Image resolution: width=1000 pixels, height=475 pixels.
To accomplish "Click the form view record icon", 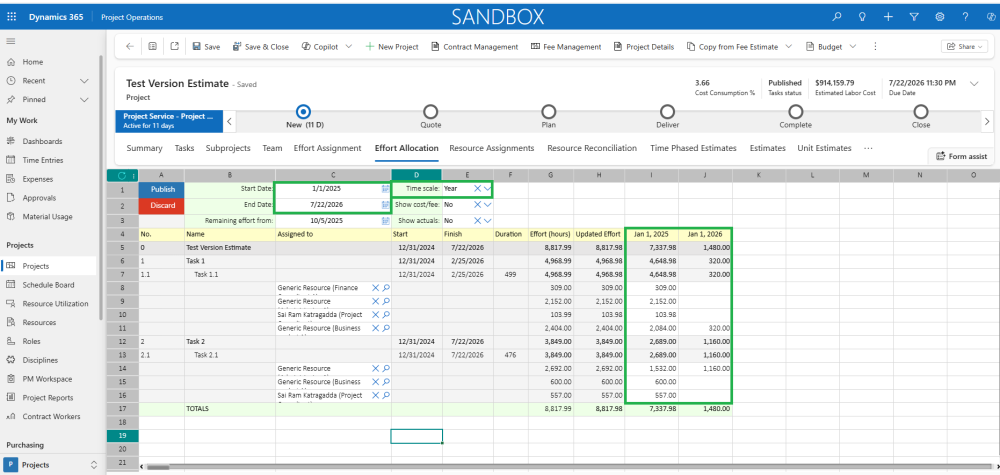I will tap(152, 47).
